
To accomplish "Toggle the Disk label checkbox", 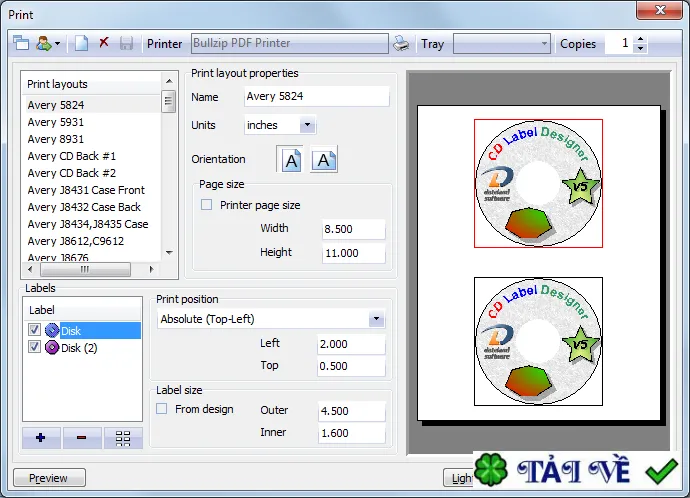I will pyautogui.click(x=34, y=330).
